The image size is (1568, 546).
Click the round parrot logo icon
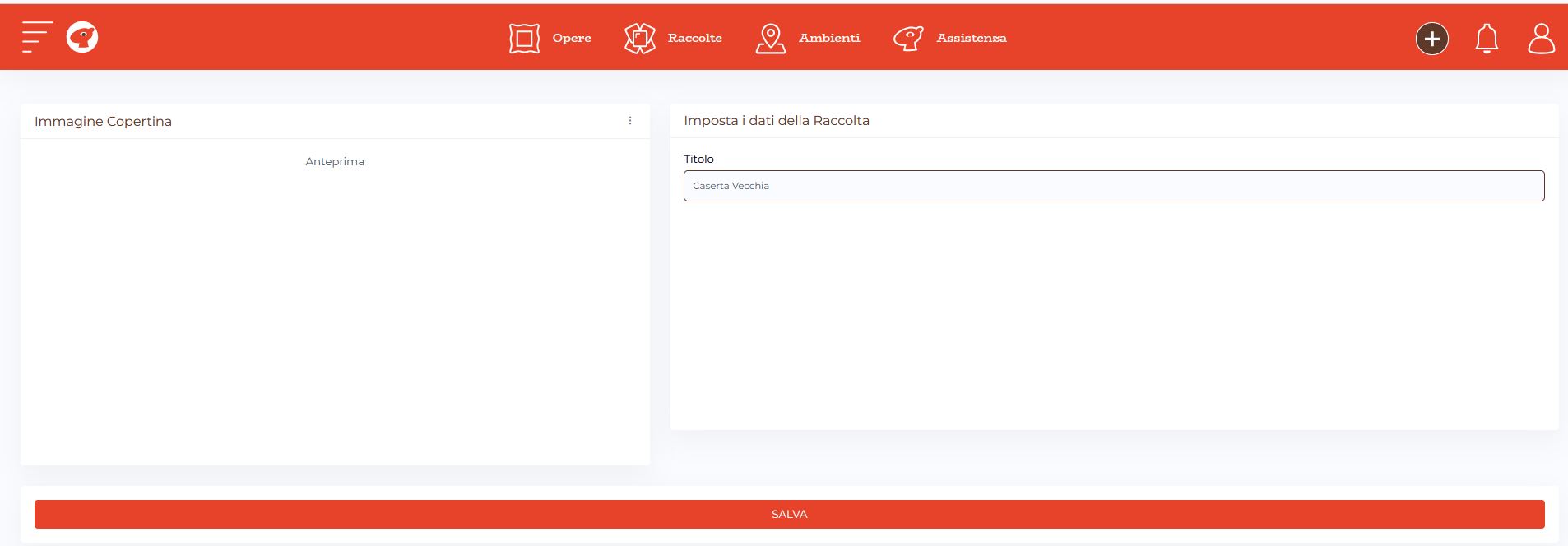(x=82, y=37)
